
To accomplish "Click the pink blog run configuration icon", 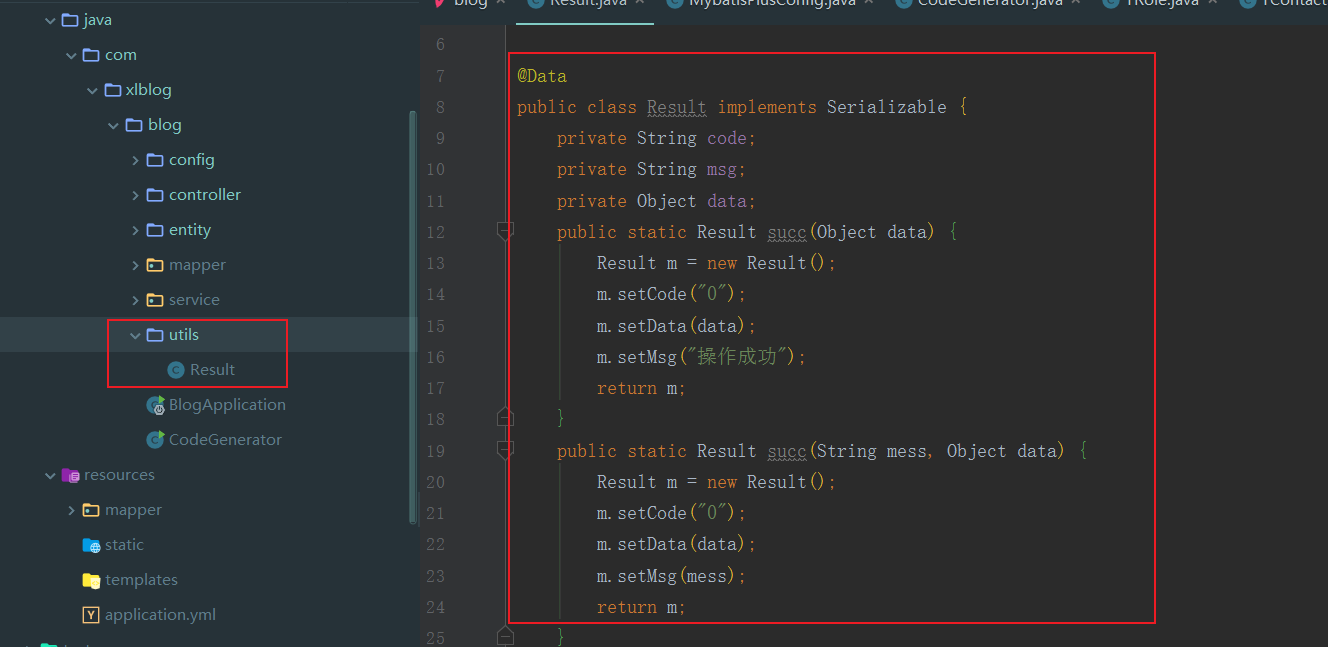I will point(440,3).
